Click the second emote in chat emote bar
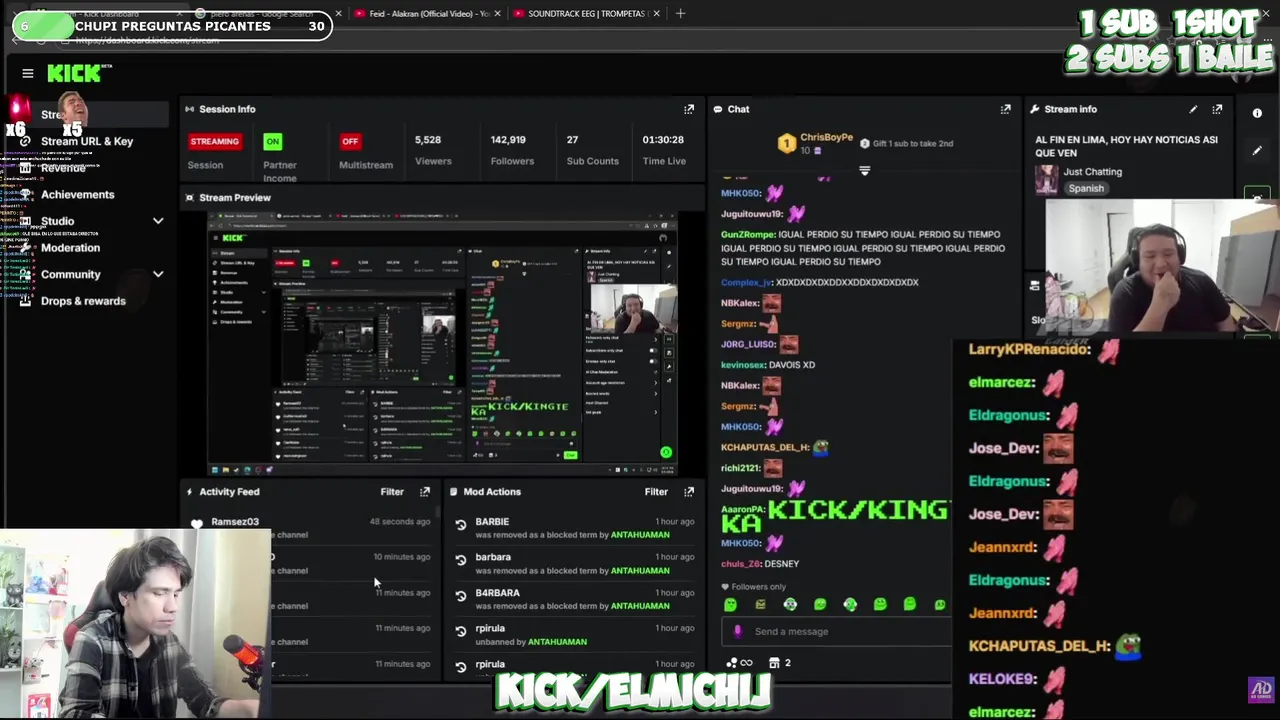This screenshot has height=720, width=1280. pyautogui.click(x=760, y=604)
